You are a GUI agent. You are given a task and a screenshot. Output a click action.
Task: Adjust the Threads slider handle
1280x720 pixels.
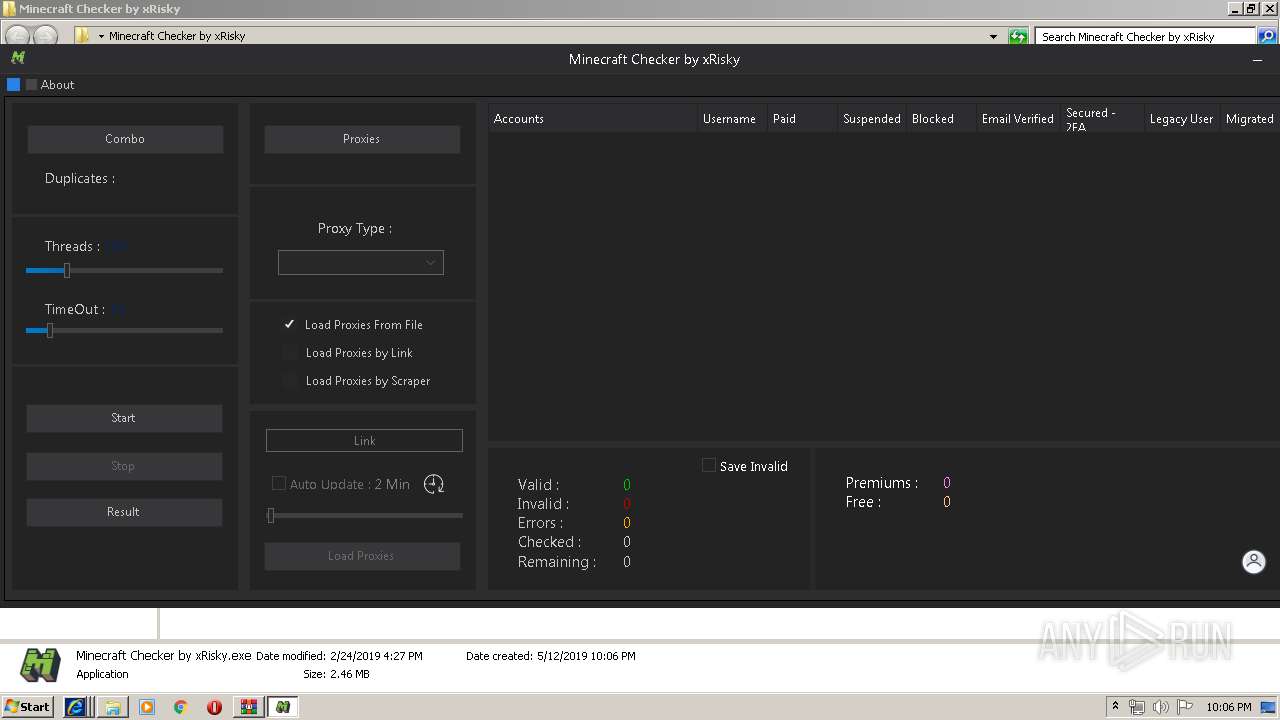[x=67, y=270]
